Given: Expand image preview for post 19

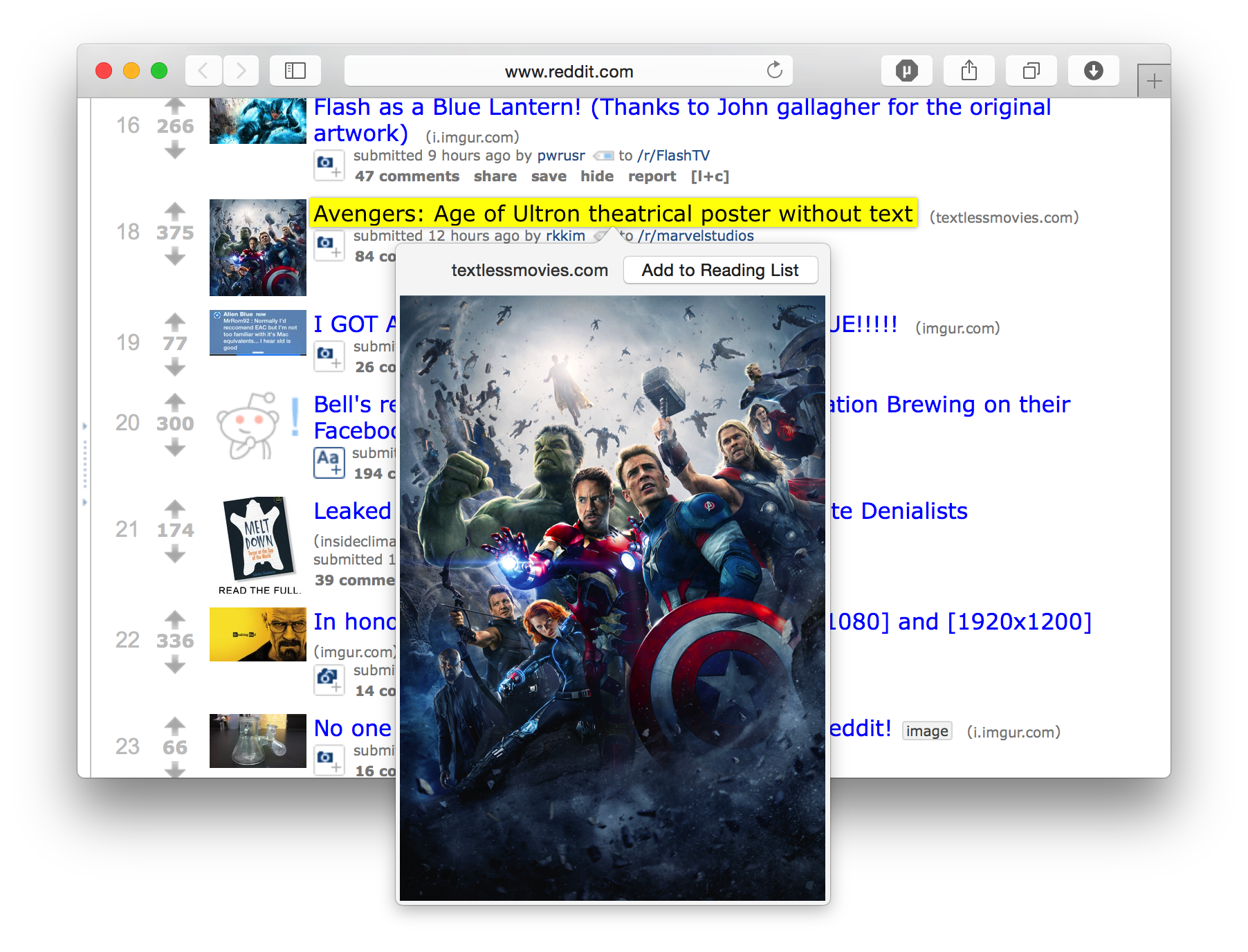Looking at the screenshot, I should coord(329,356).
